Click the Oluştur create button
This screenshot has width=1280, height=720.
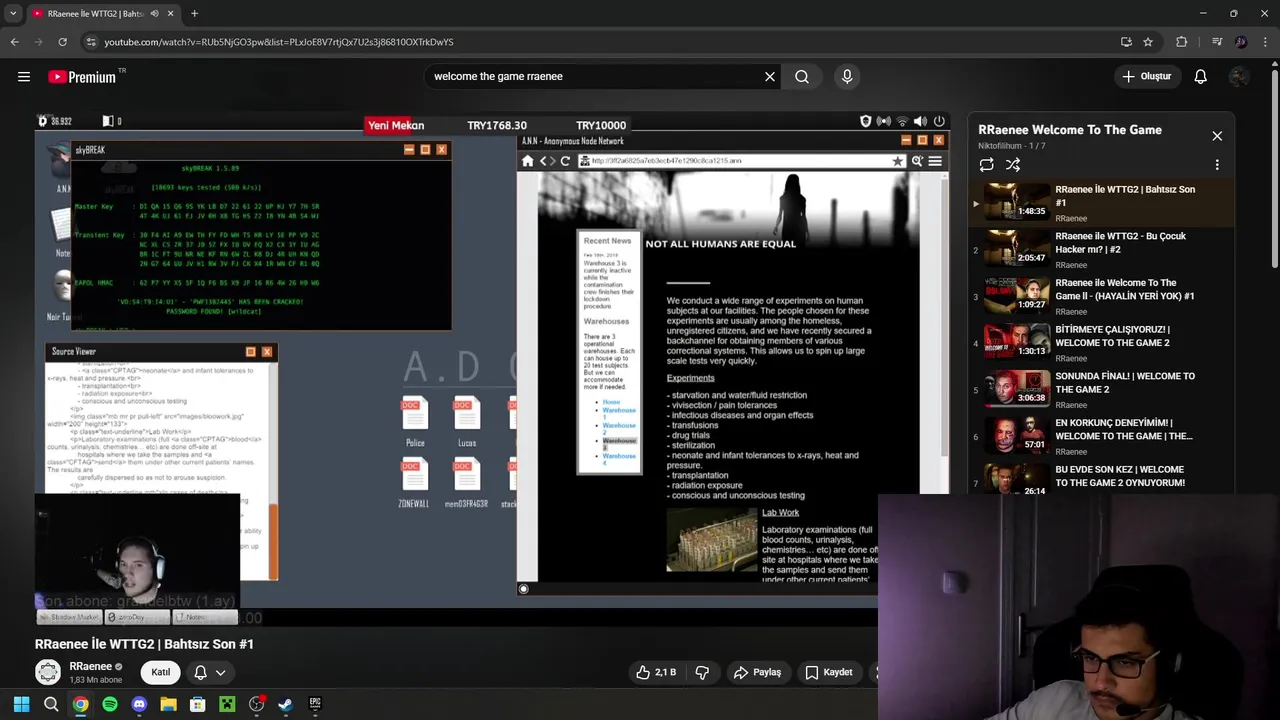pyautogui.click(x=1146, y=76)
